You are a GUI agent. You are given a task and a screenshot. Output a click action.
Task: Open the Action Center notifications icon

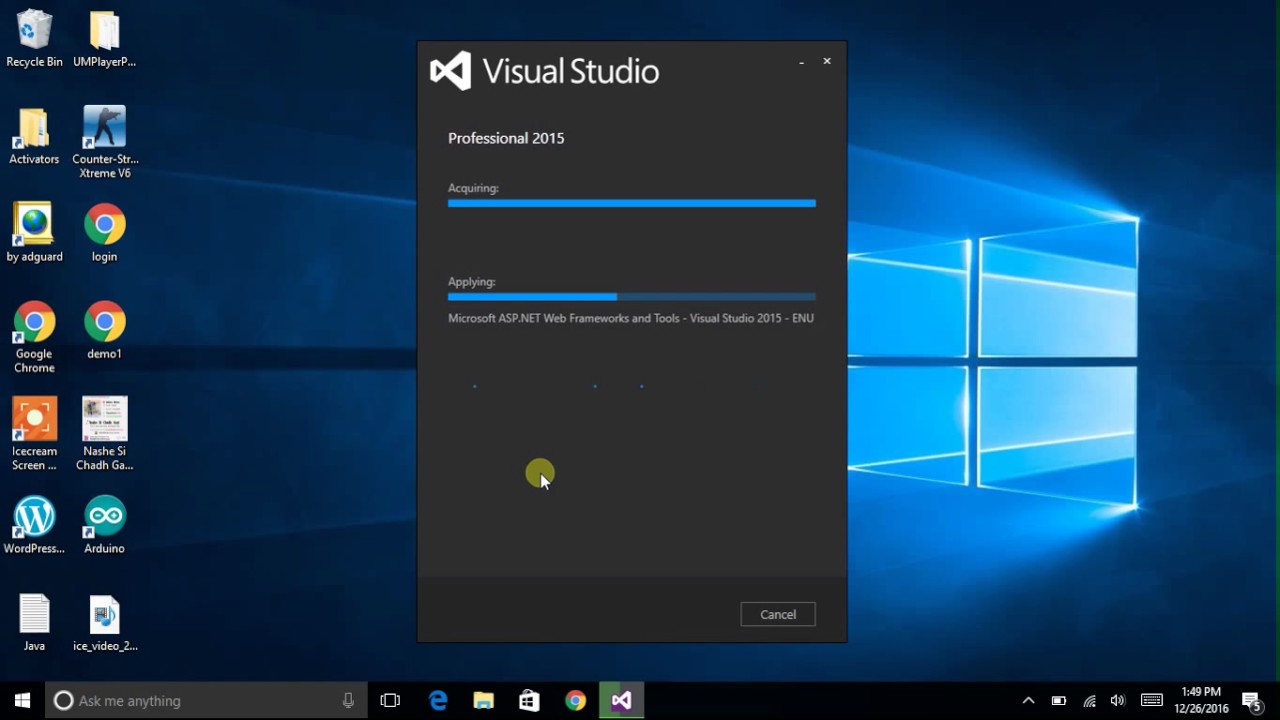click(1251, 701)
